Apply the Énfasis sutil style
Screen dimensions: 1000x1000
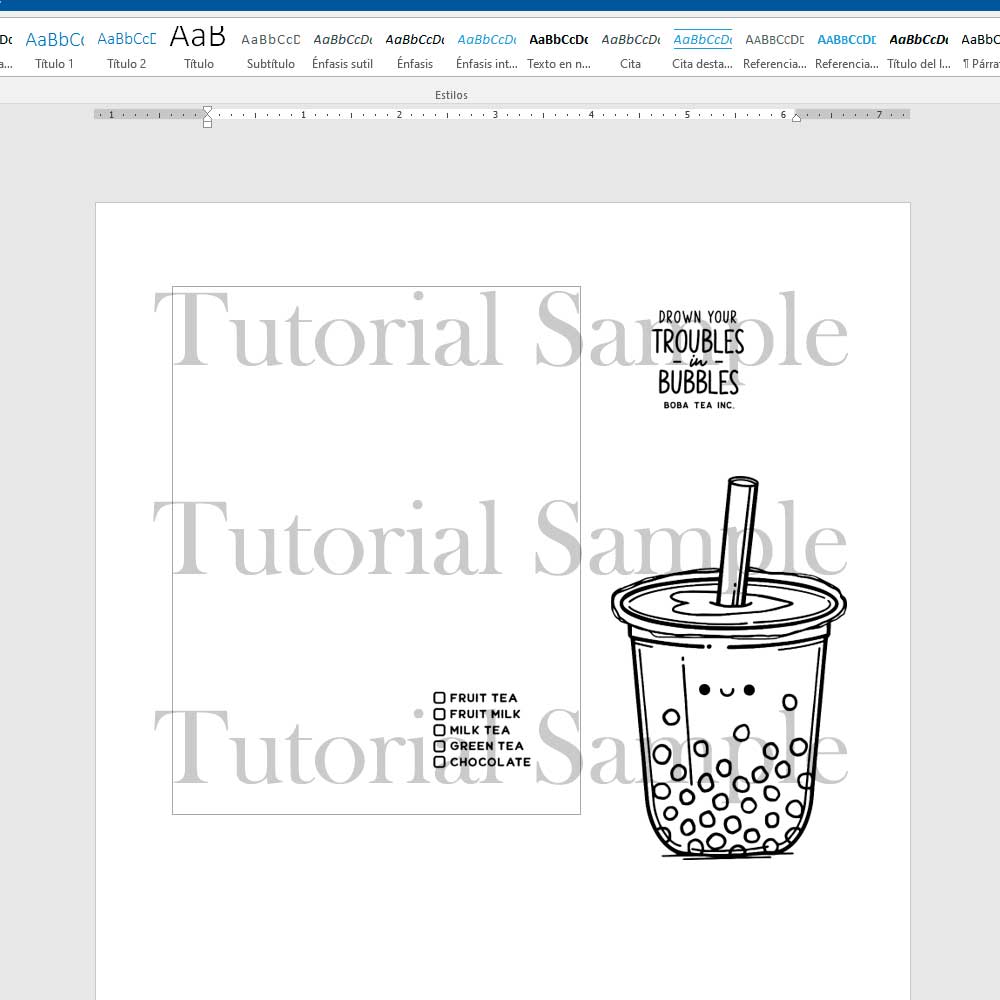tap(343, 49)
